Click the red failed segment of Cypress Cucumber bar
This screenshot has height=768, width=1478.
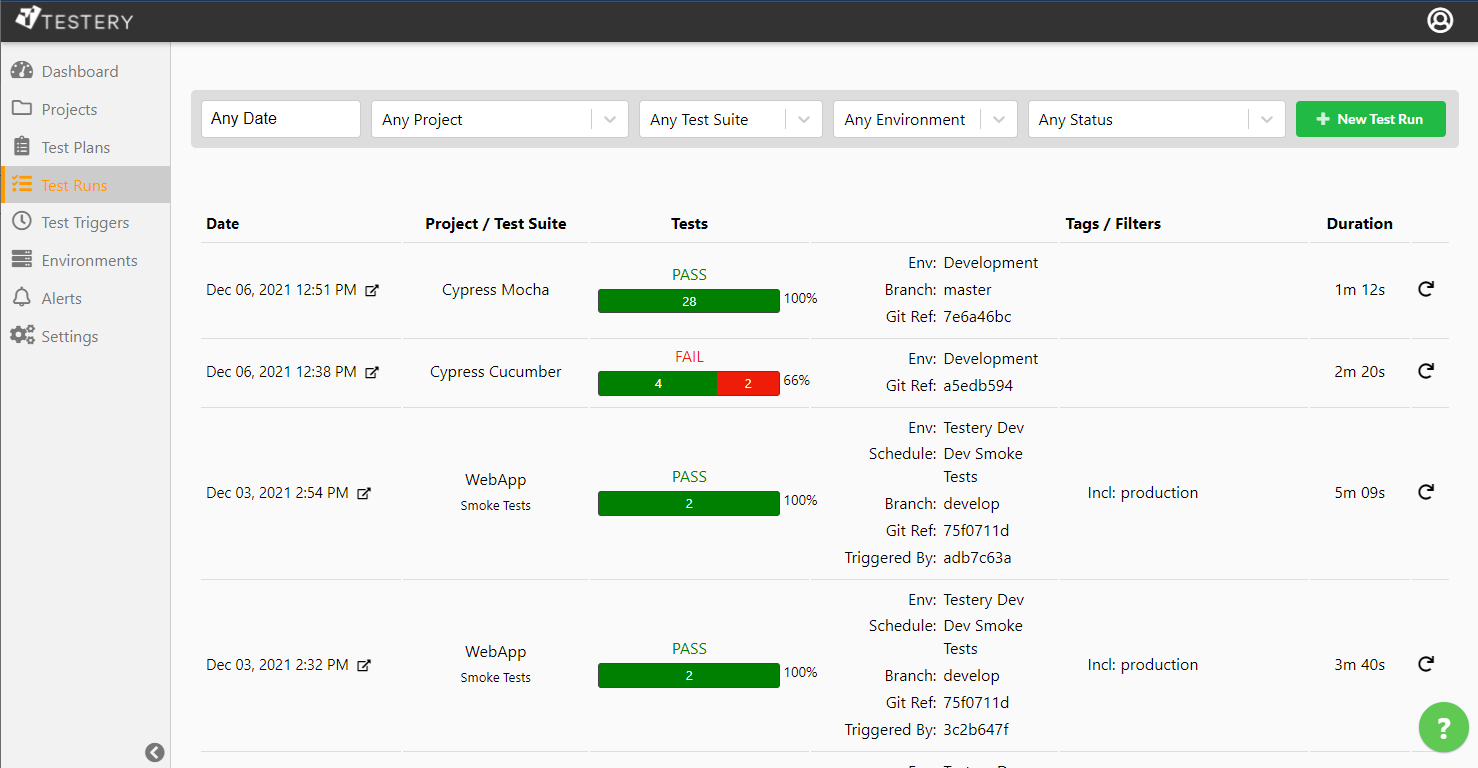748,384
